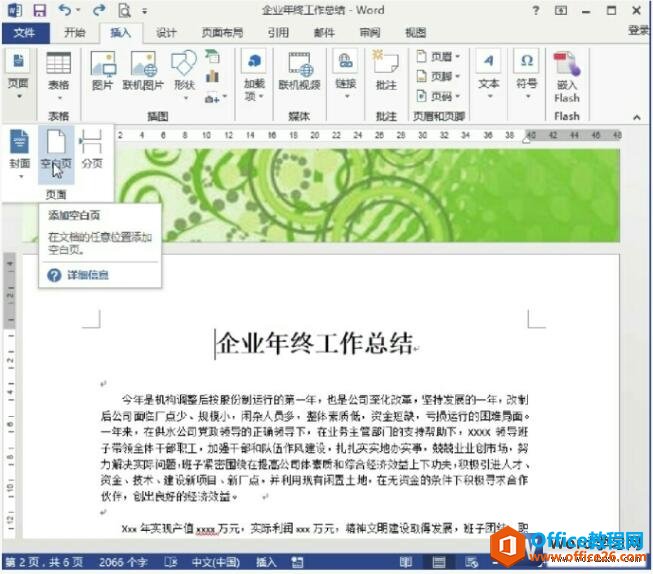Click the 图片 insert icon
The height and width of the screenshot is (574, 653).
(103, 71)
